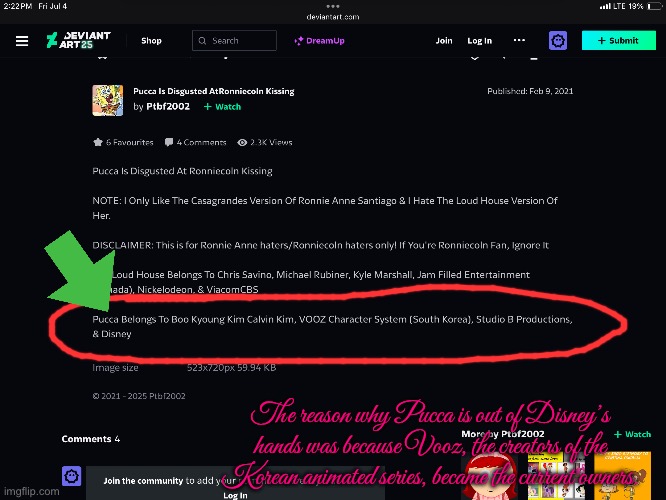This screenshot has width=666, height=500.
Task: Click the comment box user avatar icon
Action: pyautogui.click(x=71, y=476)
